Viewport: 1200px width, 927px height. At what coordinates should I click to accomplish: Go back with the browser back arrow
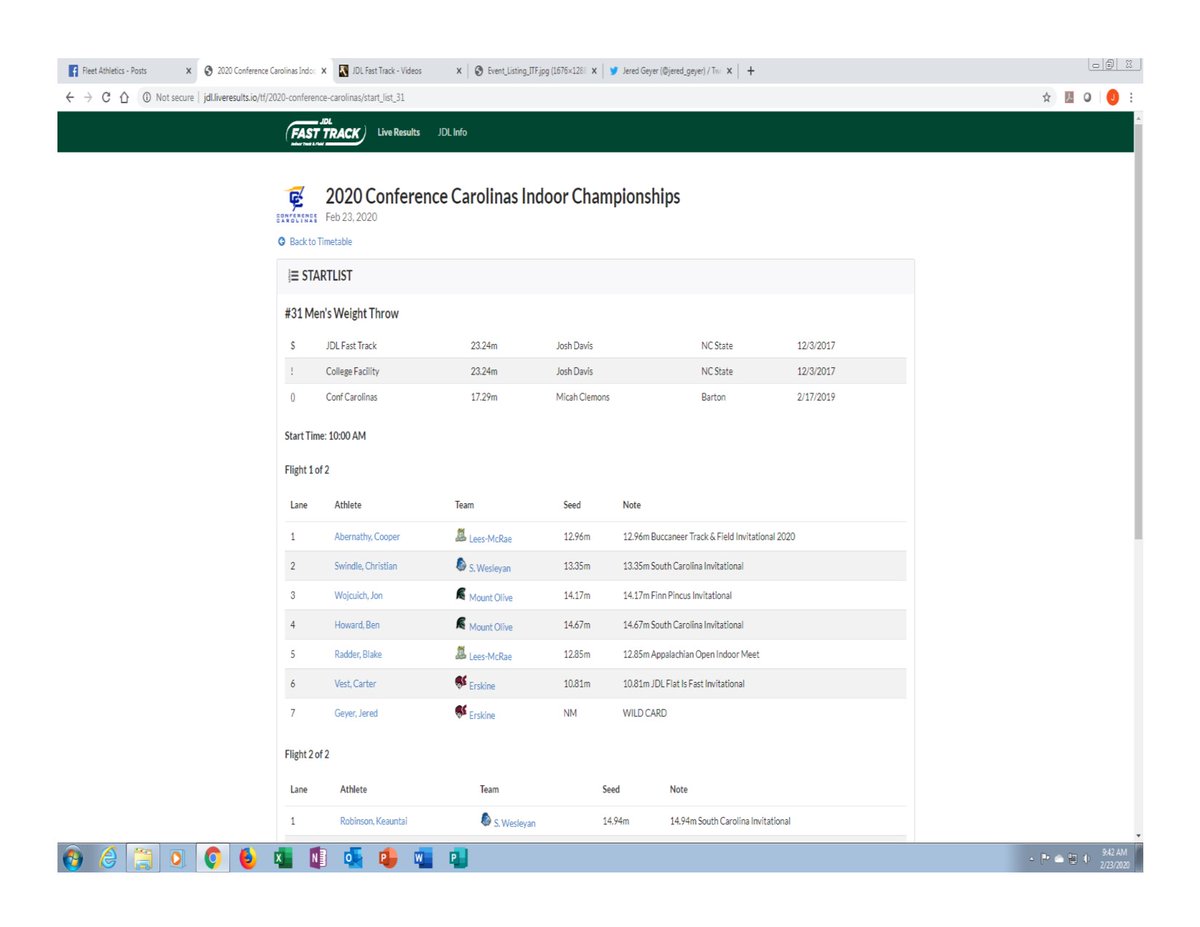coord(70,98)
